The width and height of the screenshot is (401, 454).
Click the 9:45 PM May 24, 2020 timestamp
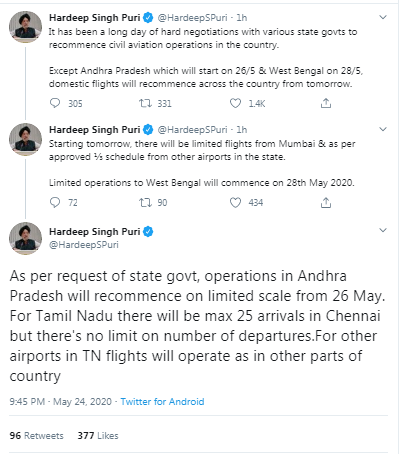(60, 401)
